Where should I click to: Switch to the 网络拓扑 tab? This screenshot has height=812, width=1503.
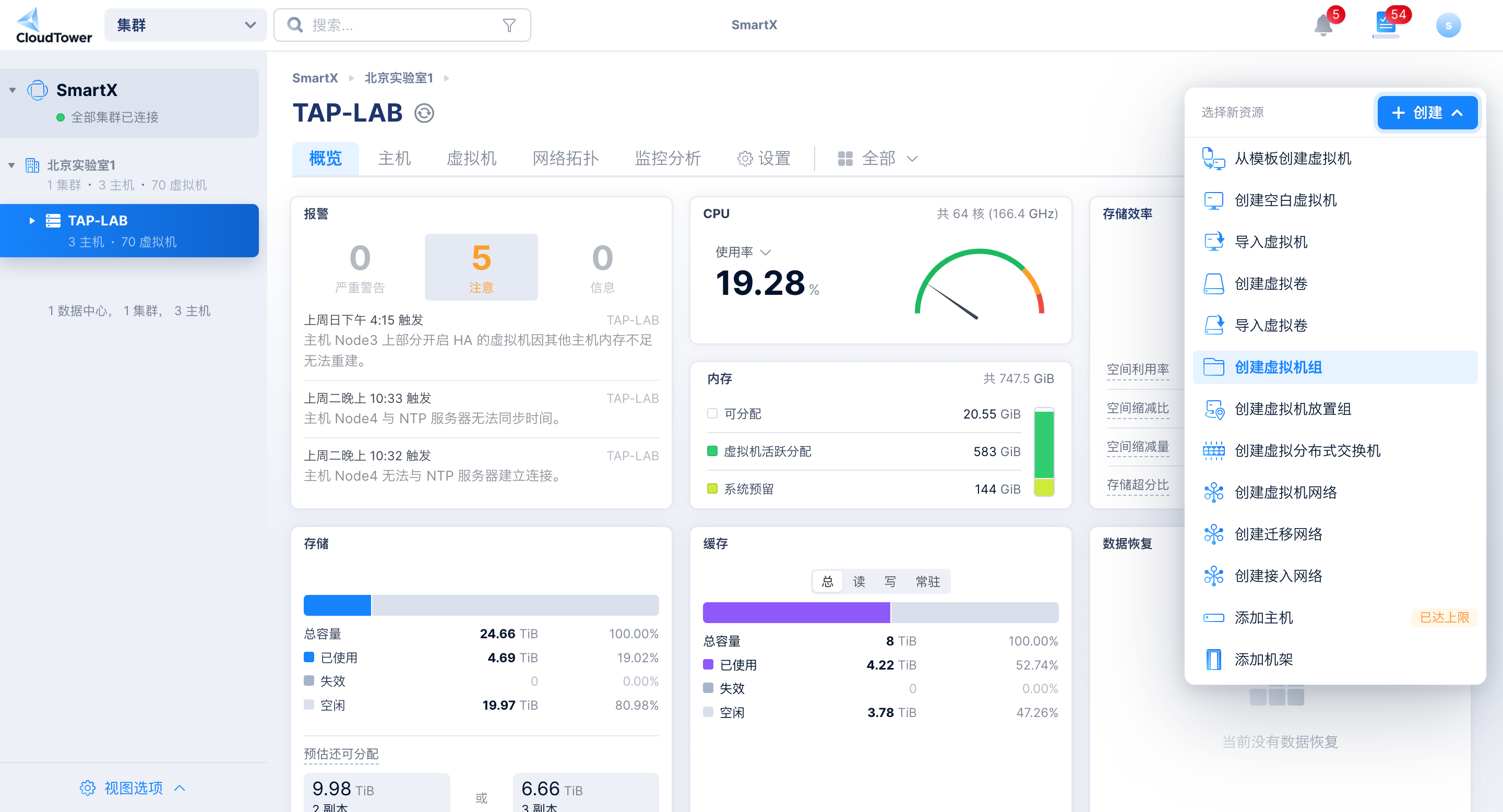click(565, 158)
